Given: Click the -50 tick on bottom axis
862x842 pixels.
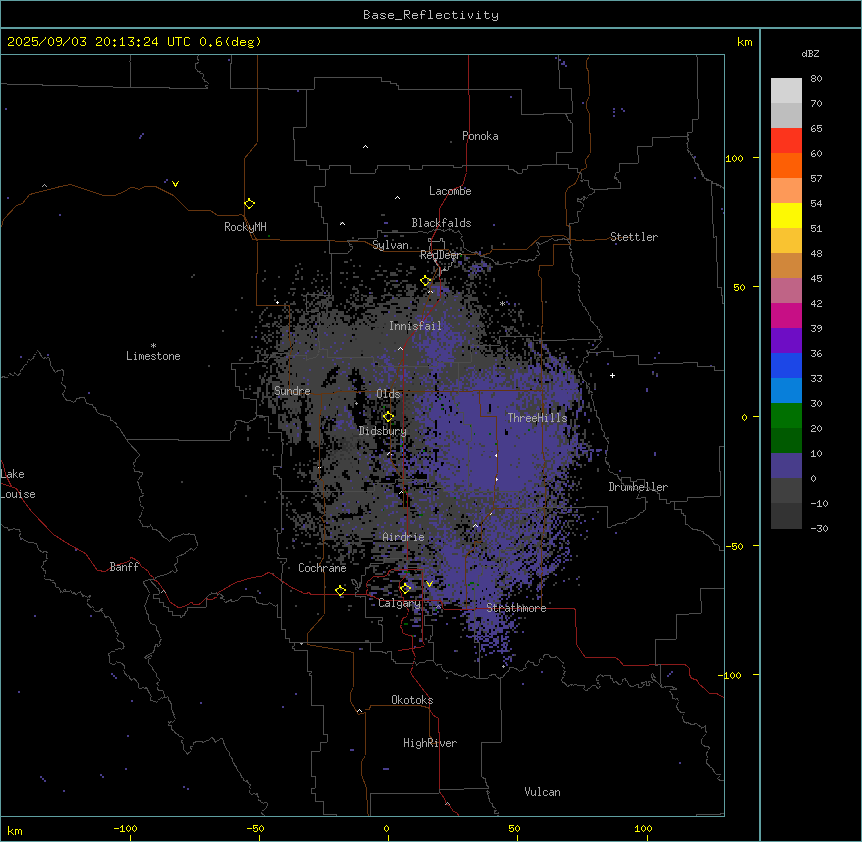Looking at the screenshot, I should click(x=255, y=828).
